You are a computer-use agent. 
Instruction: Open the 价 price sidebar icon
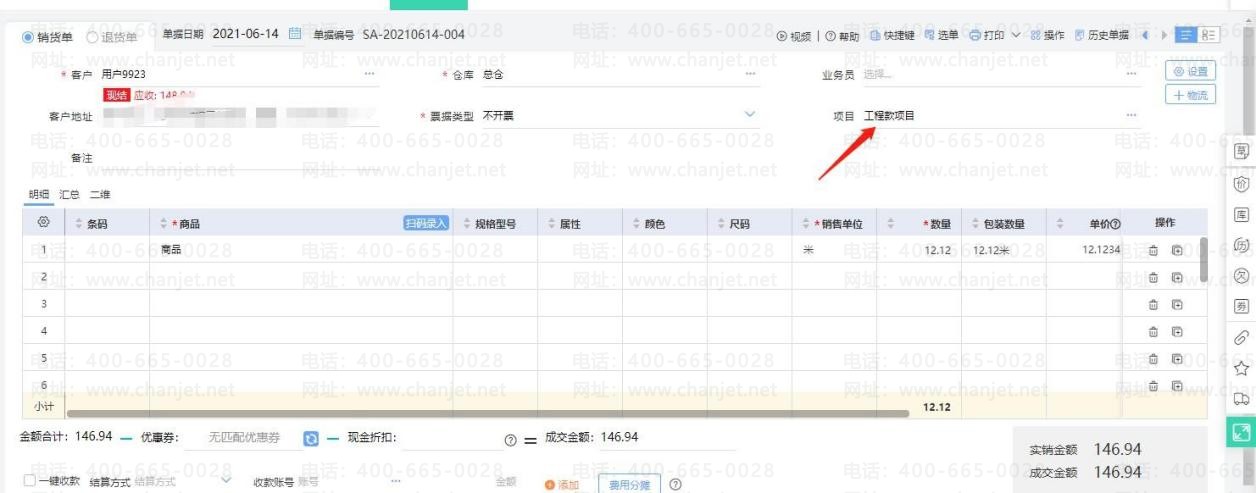click(x=1241, y=184)
